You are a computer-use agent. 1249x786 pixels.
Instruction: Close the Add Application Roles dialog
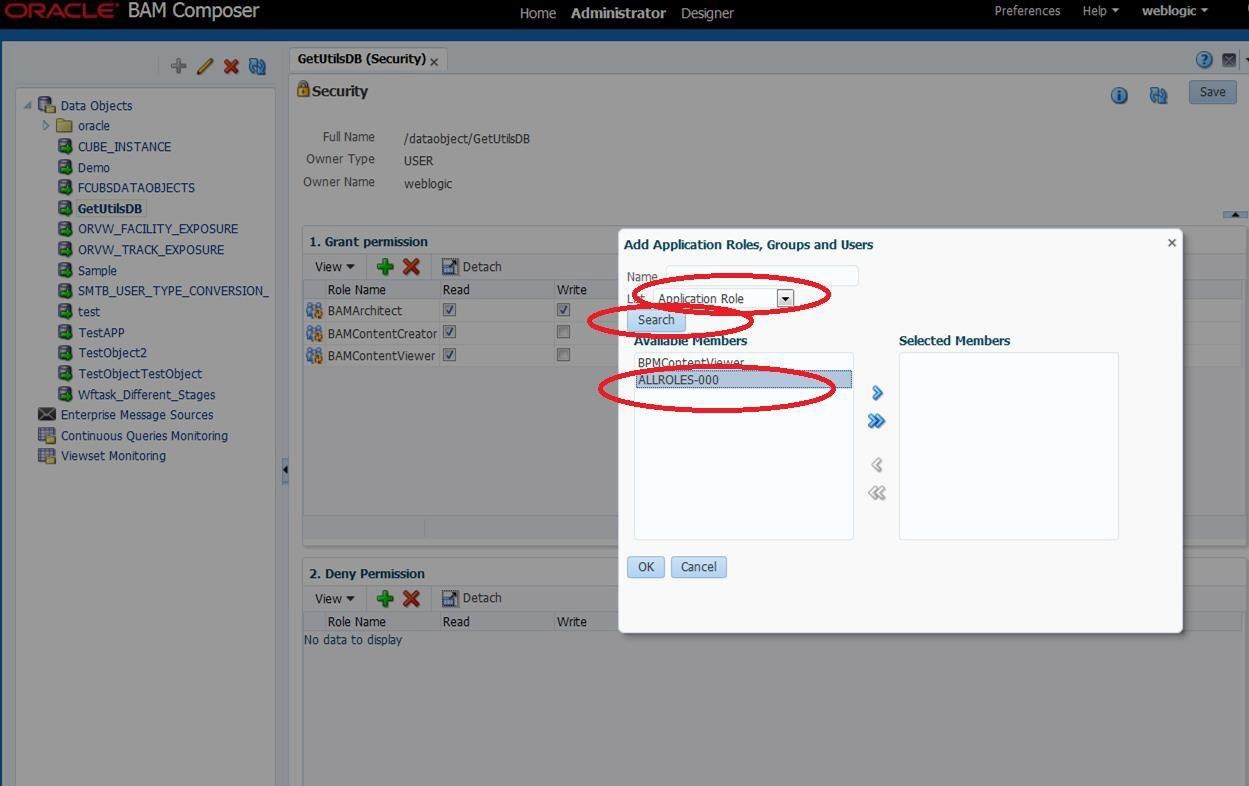[1172, 242]
